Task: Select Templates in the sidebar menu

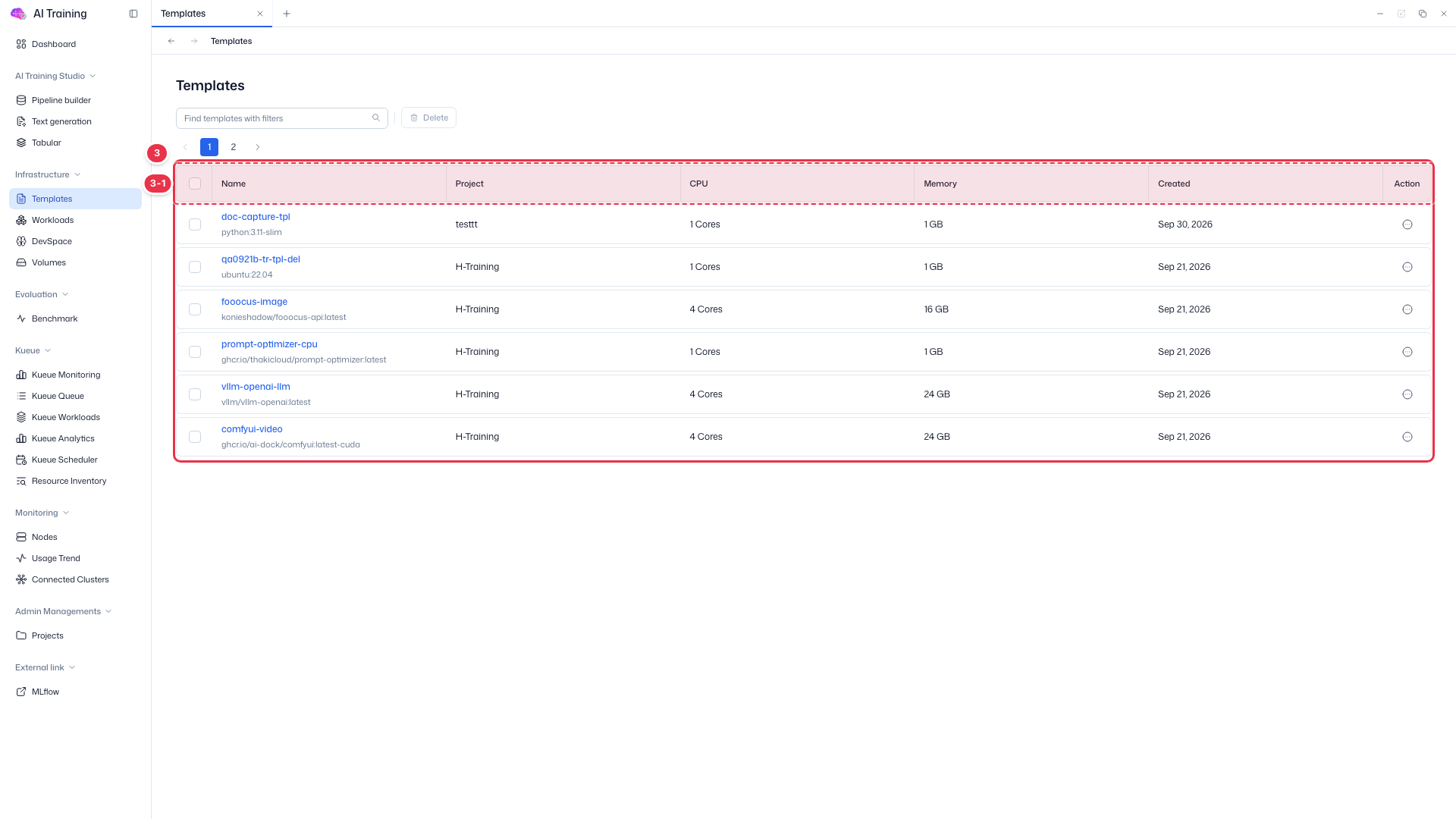Action: tap(75, 199)
